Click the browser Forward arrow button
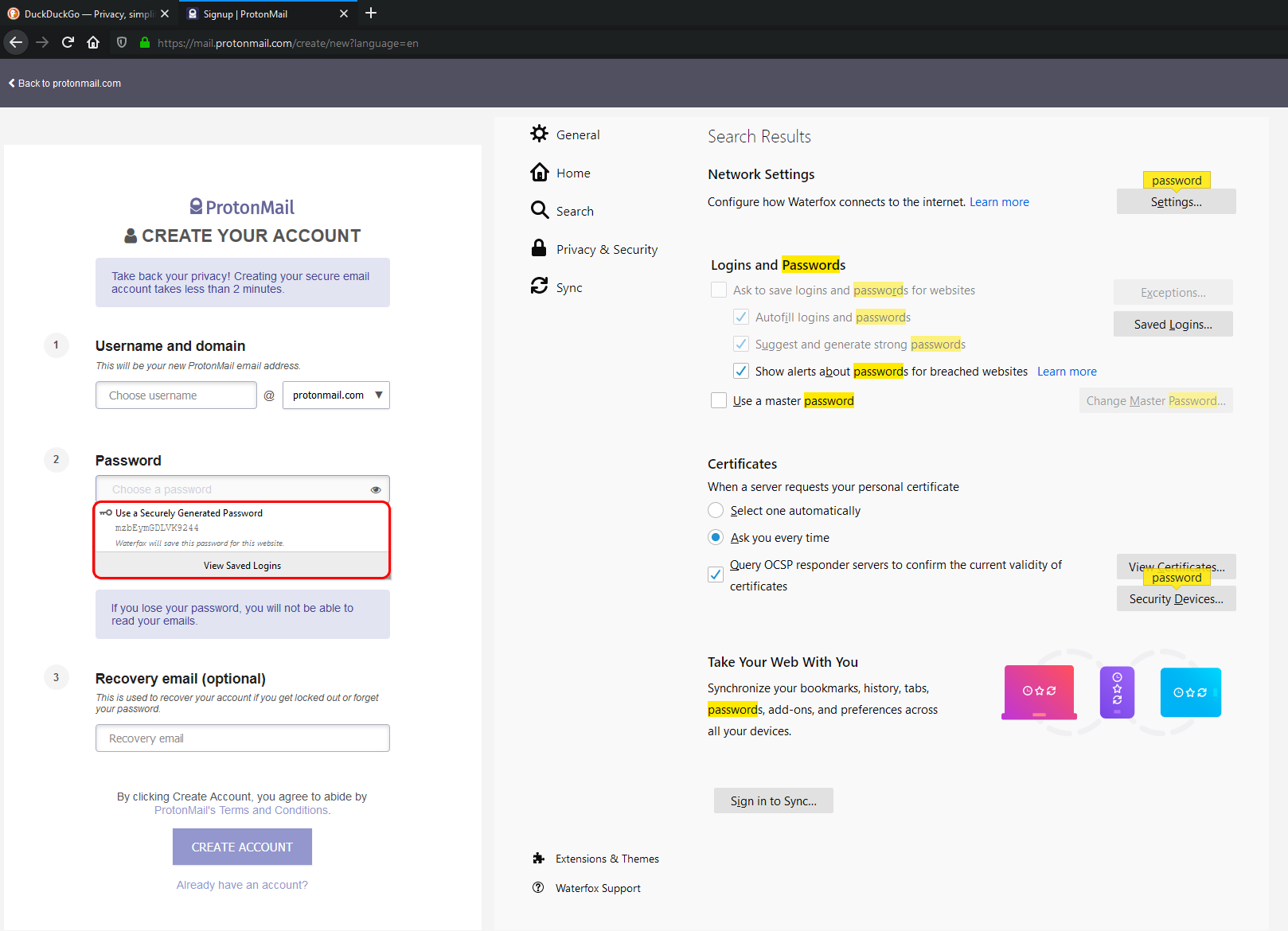The height and width of the screenshot is (931, 1288). 42,42
